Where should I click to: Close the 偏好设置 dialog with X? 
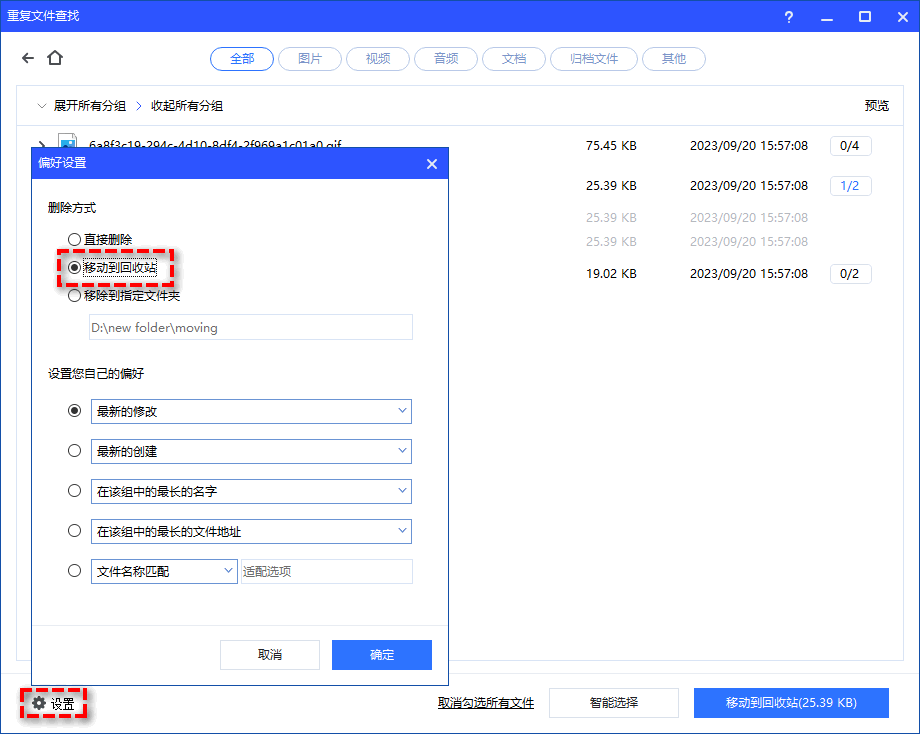click(x=432, y=164)
